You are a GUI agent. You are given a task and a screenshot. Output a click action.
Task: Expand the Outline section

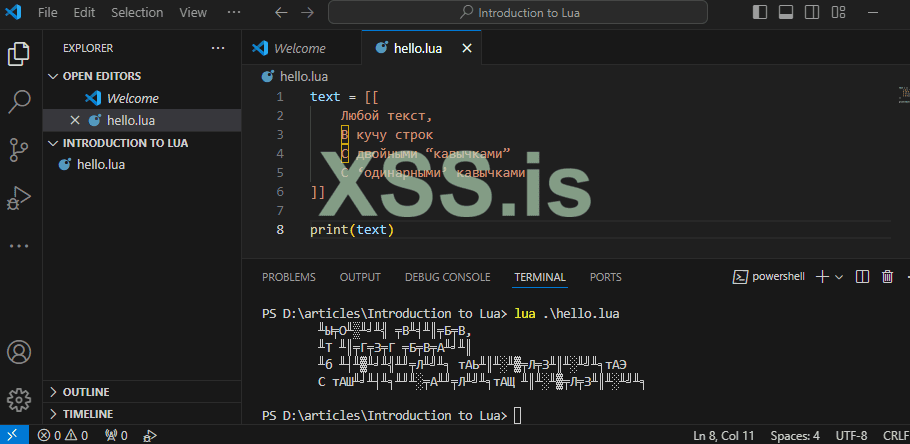54,392
